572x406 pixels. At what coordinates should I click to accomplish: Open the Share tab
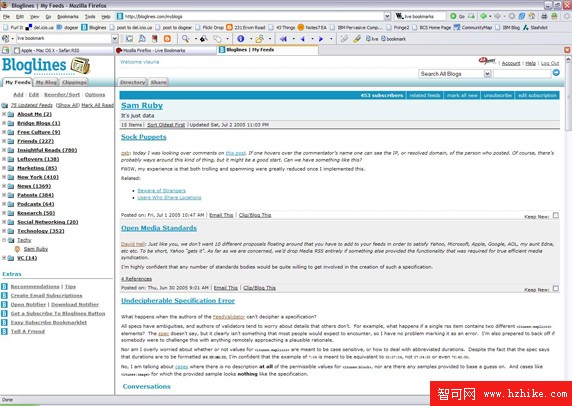tap(159, 82)
